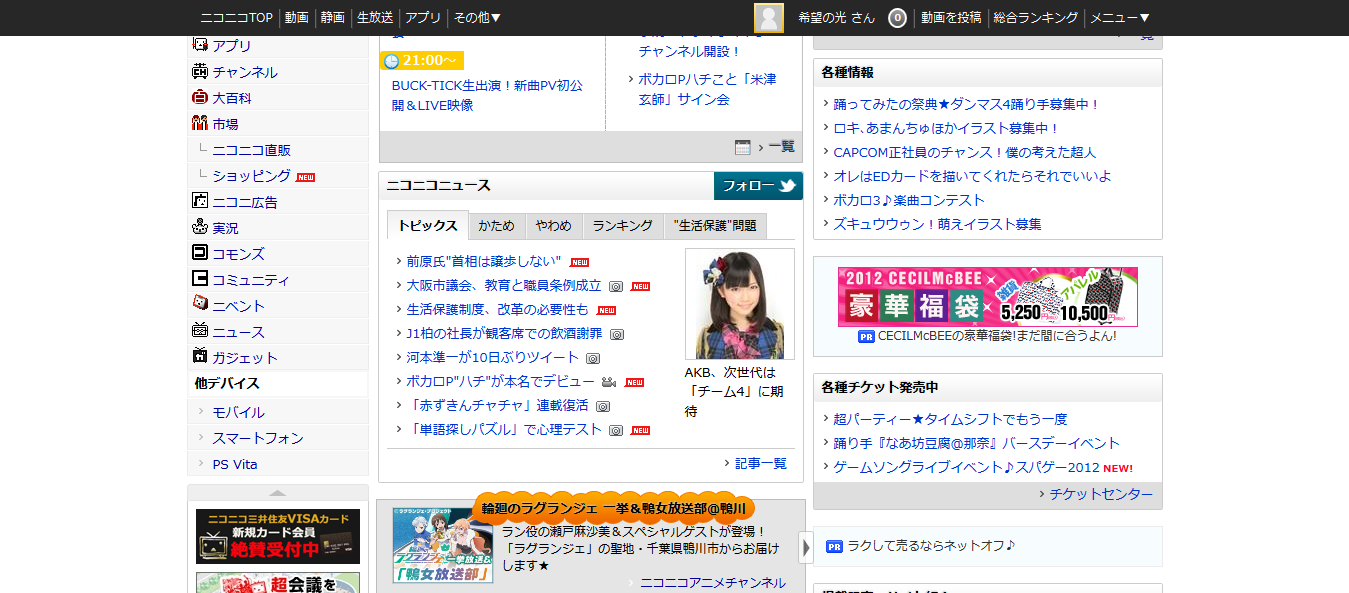Open the その他▼ dropdown in top bar
The image size is (1349, 593).
[x=477, y=18]
